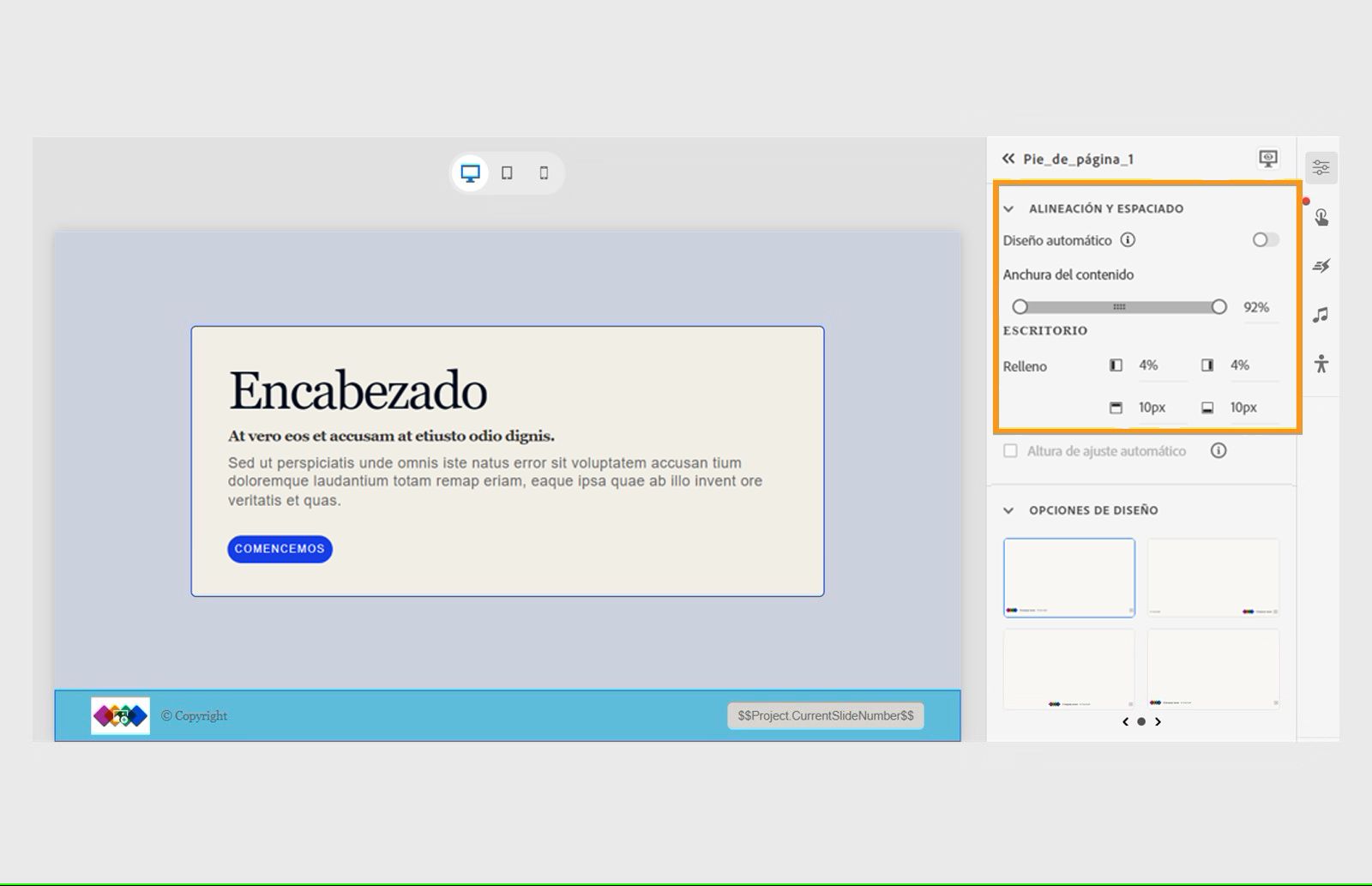Click the top padding icon
Image resolution: width=1372 pixels, height=886 pixels.
tap(1116, 407)
